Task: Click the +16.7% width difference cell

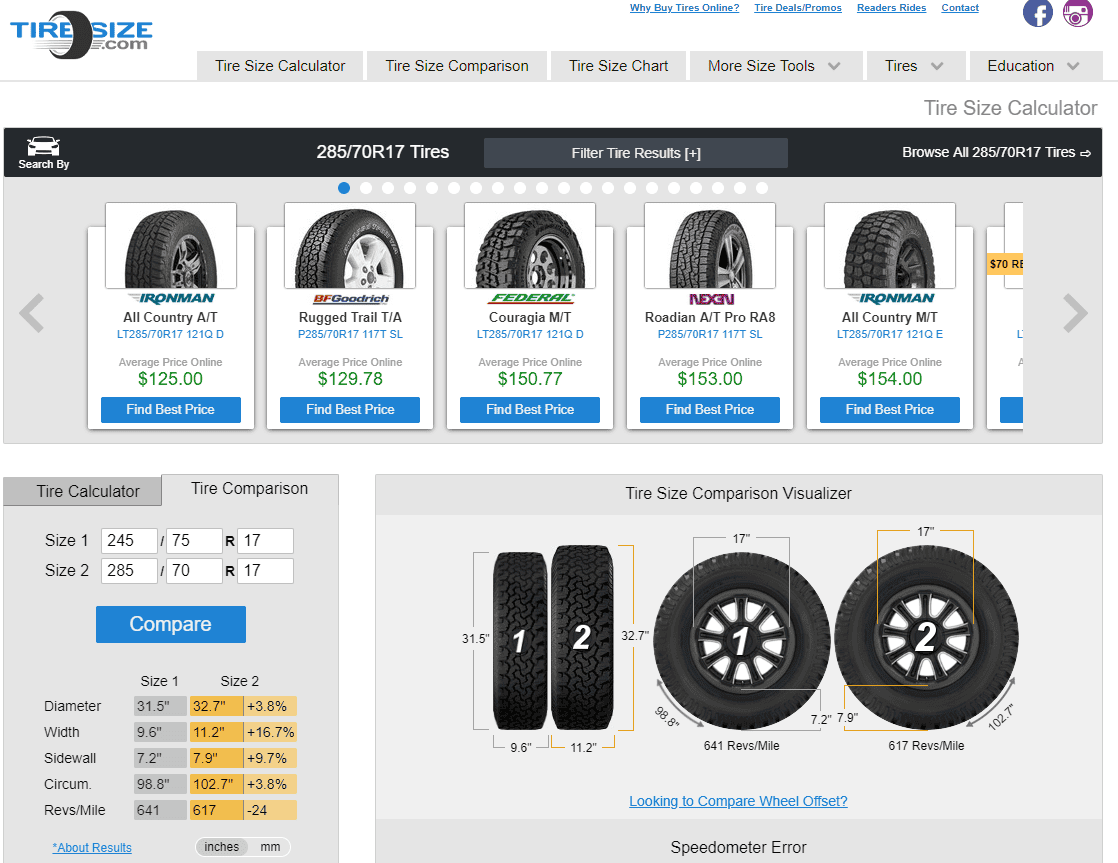Action: pos(270,732)
